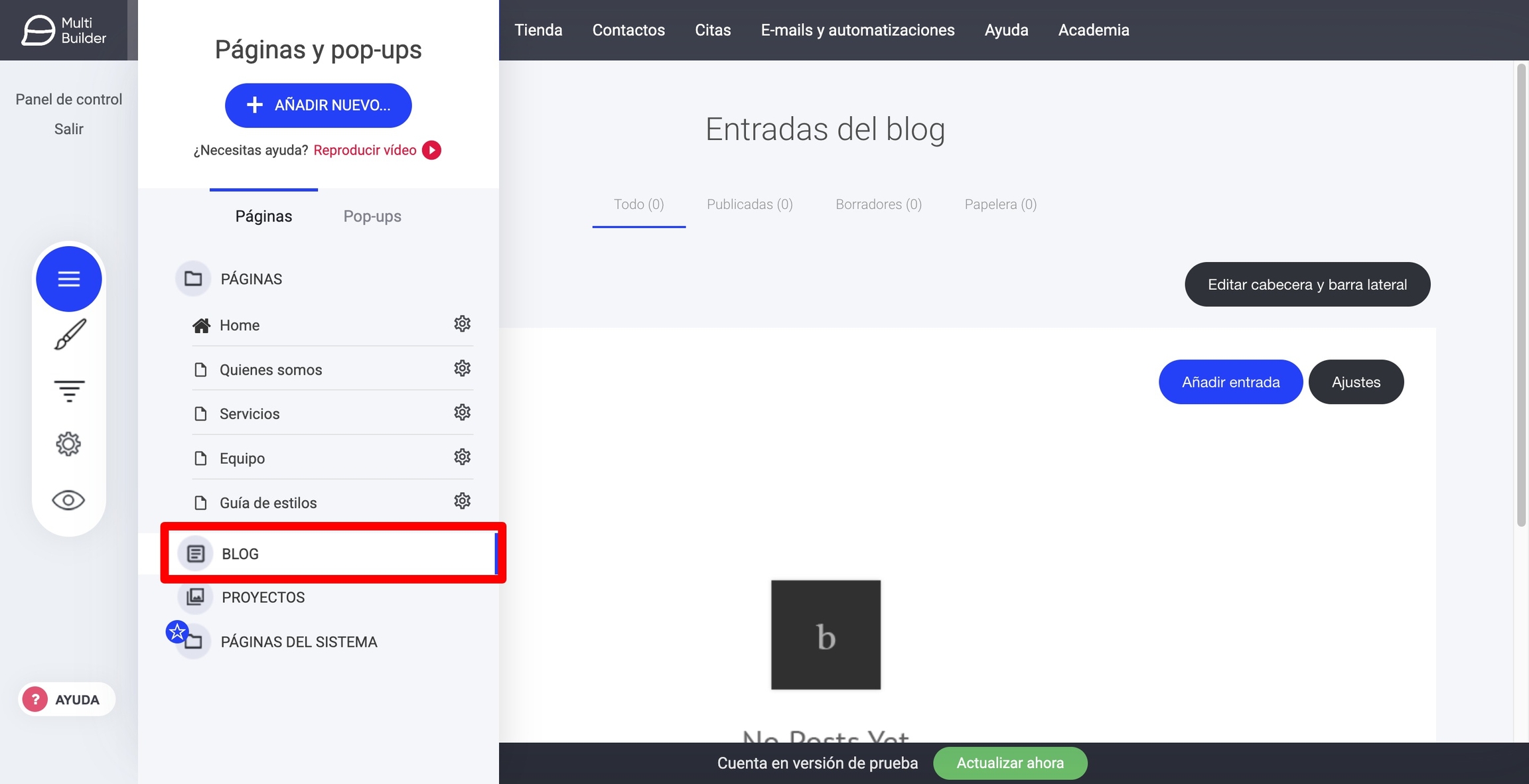This screenshot has height=784, width=1529.
Task: Open settings gear for Home page
Action: pos(462,324)
